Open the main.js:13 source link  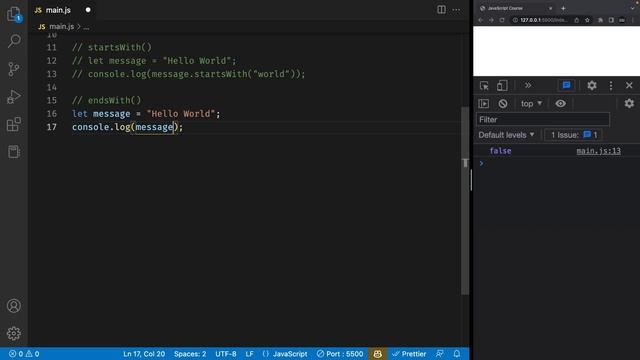pyautogui.click(x=598, y=151)
